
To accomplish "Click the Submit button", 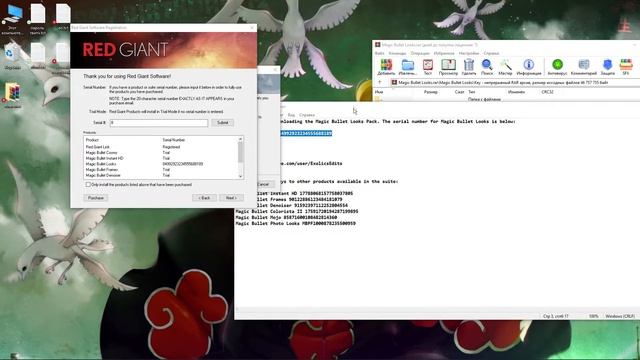I will (x=222, y=122).
